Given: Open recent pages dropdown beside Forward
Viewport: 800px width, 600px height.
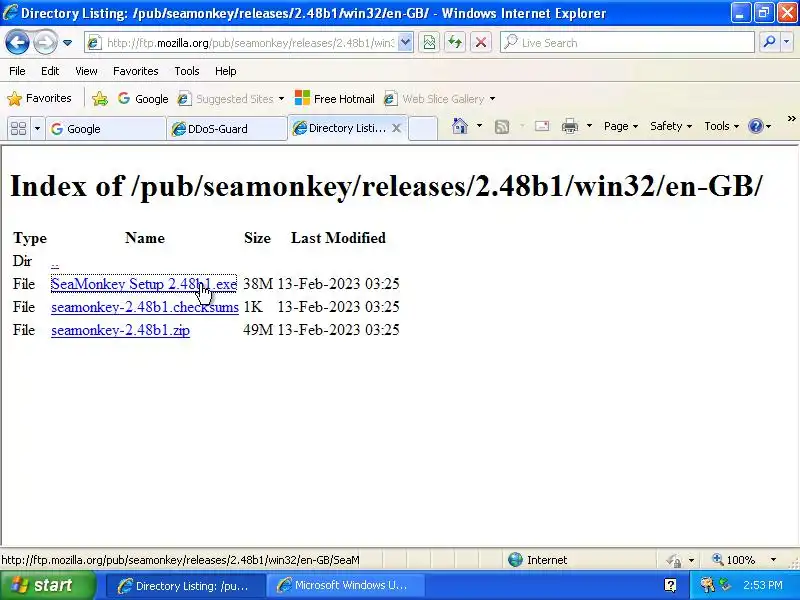Looking at the screenshot, I should coord(67,43).
